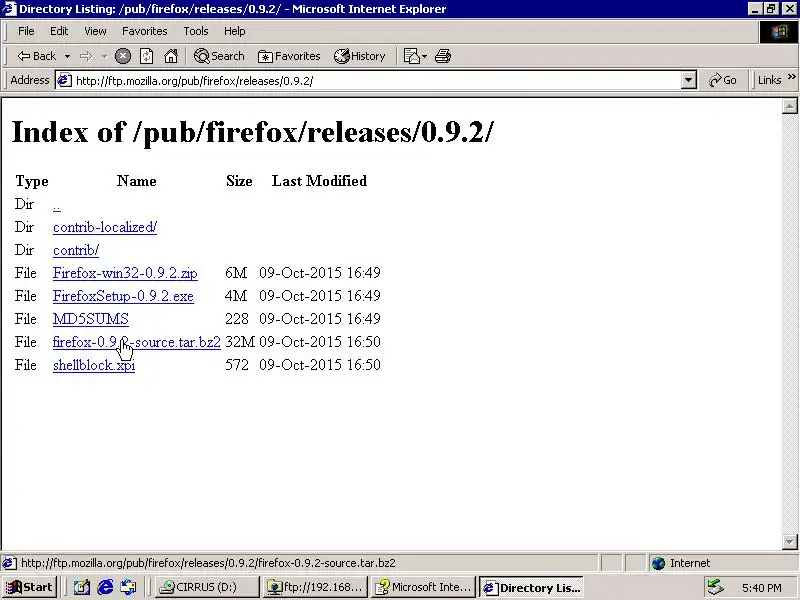Viewport: 800px width, 600px height.
Task: Click the system tray network icon
Action: click(715, 587)
